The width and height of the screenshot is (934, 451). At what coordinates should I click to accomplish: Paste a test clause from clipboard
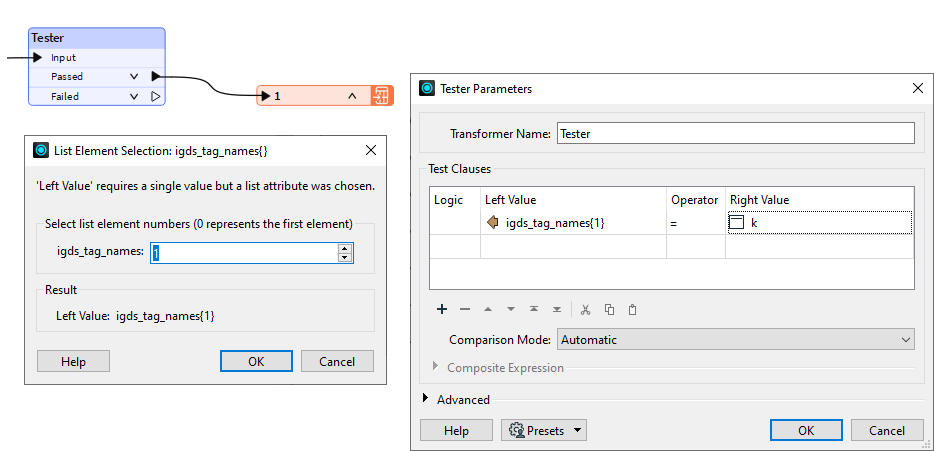632,310
